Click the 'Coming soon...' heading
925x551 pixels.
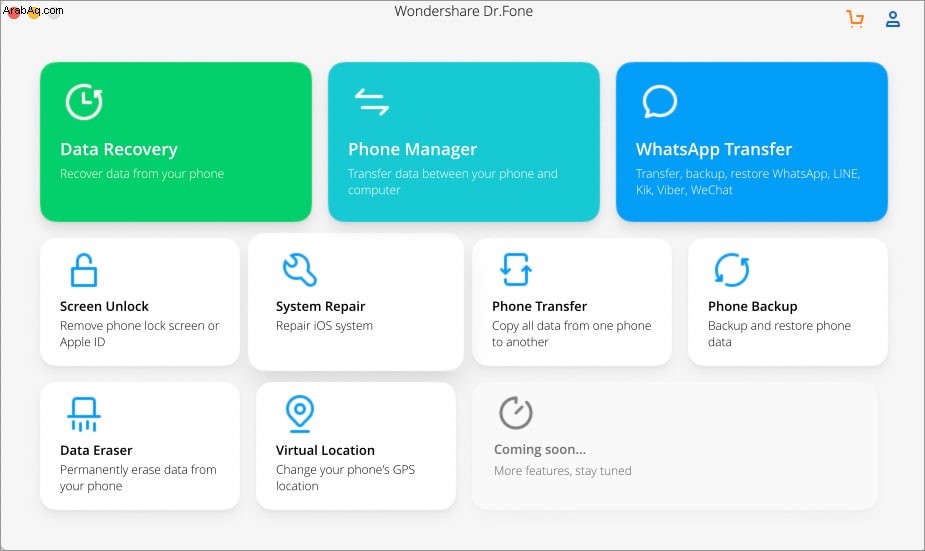click(540, 450)
